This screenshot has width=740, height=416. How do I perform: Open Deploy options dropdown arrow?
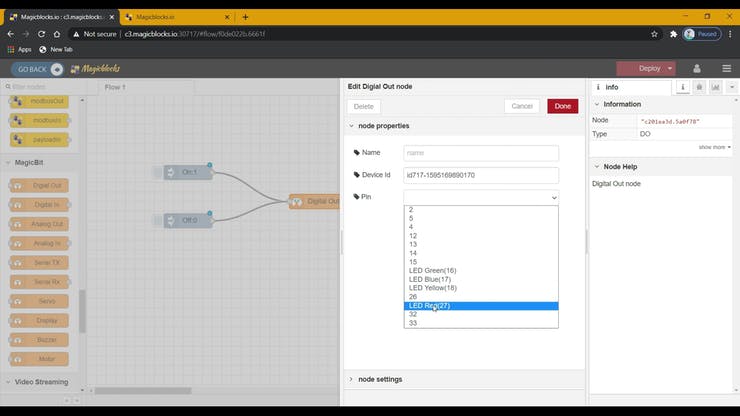(x=670, y=68)
